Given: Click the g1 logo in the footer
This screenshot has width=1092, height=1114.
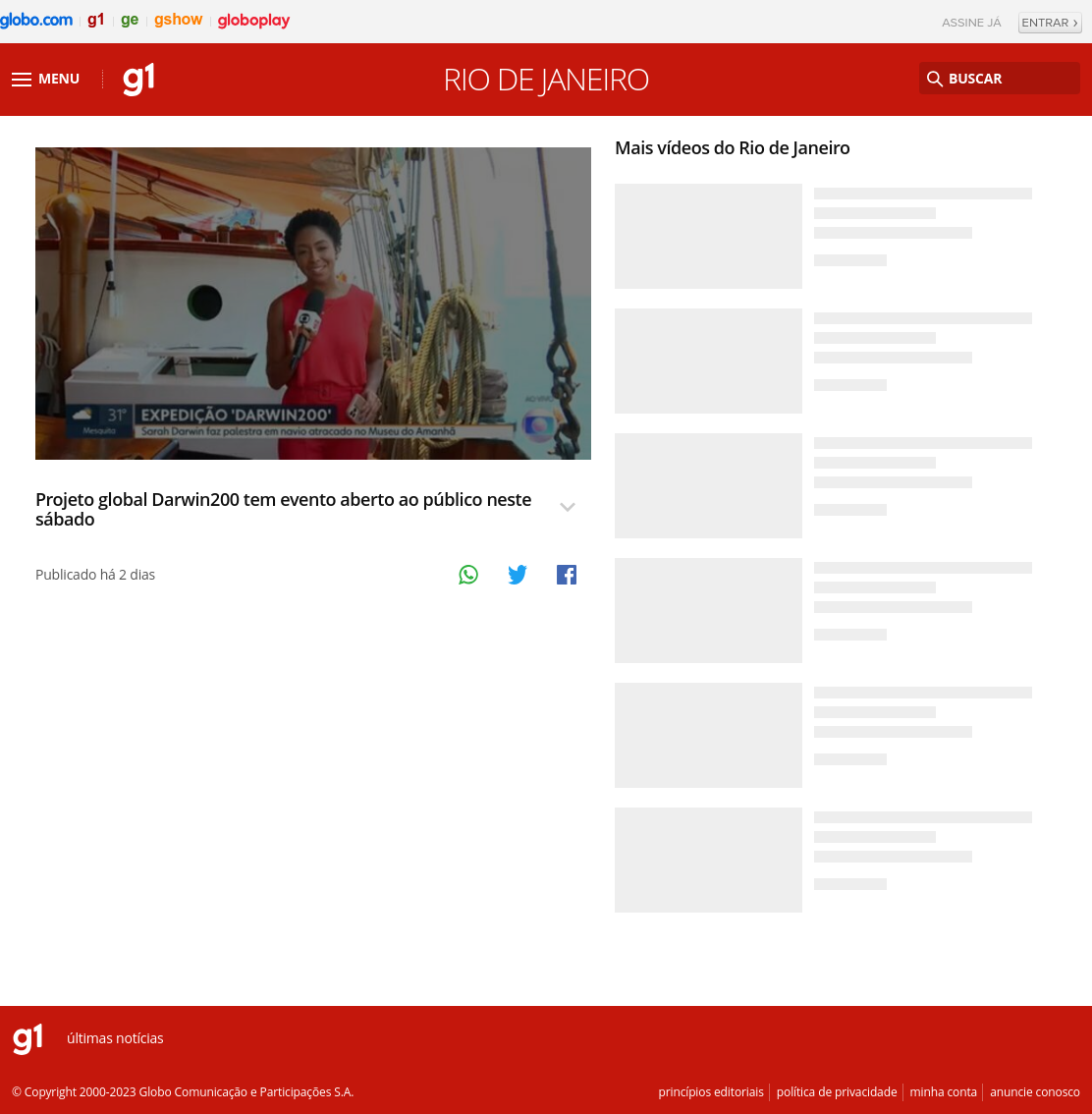Looking at the screenshot, I should [27, 1038].
